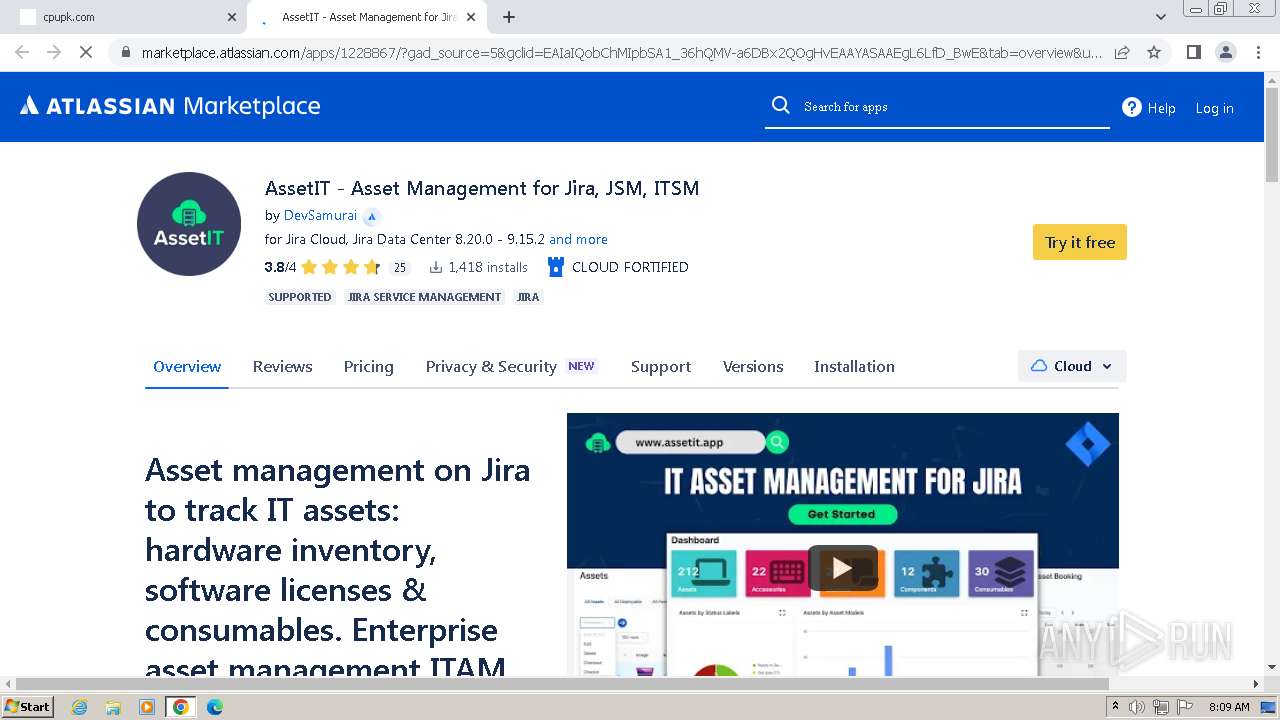Show hidden system tray icons
The image size is (1280, 720).
[1115, 707]
